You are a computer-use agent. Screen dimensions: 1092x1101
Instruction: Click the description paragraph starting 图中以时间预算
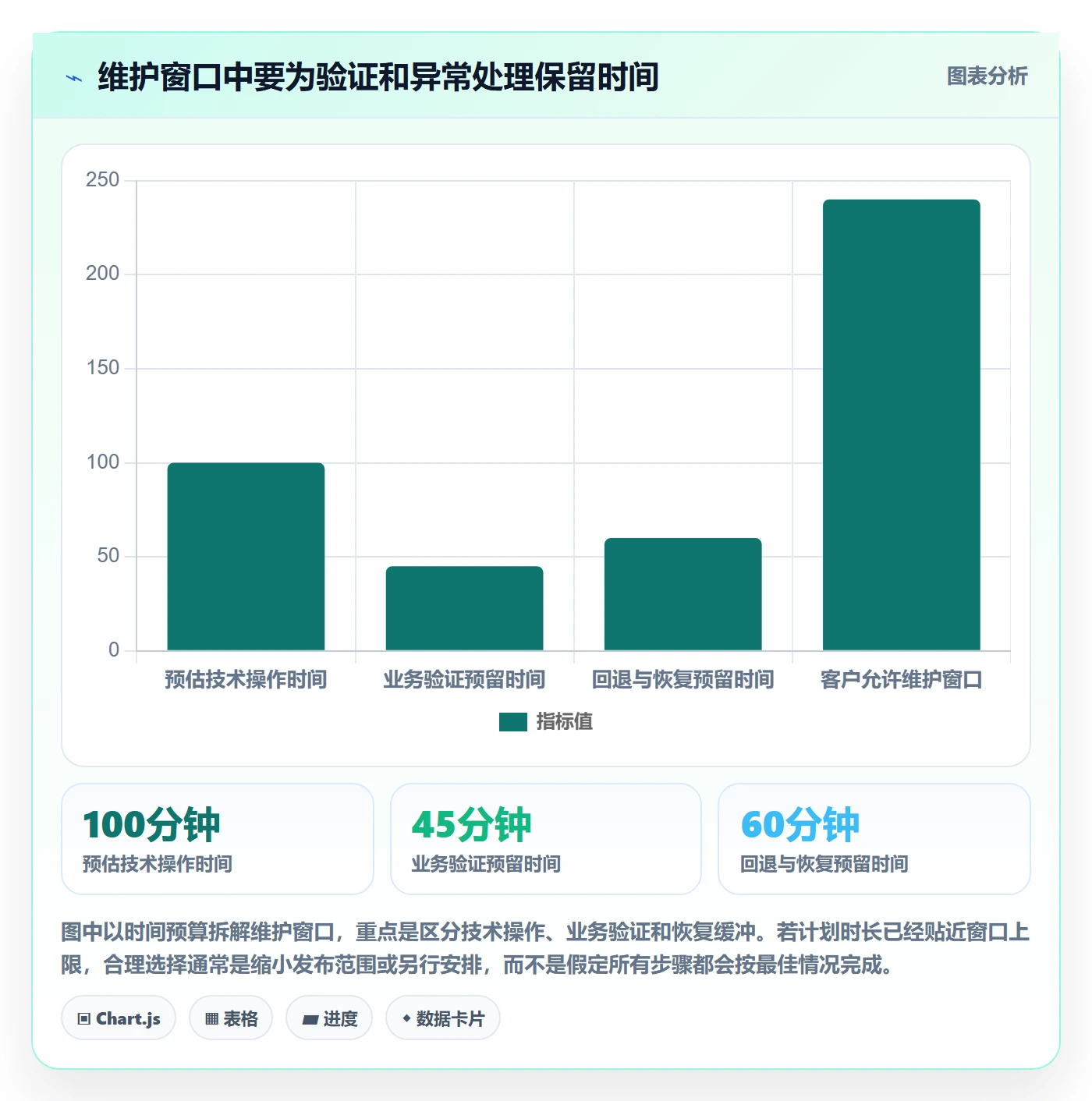point(545,948)
